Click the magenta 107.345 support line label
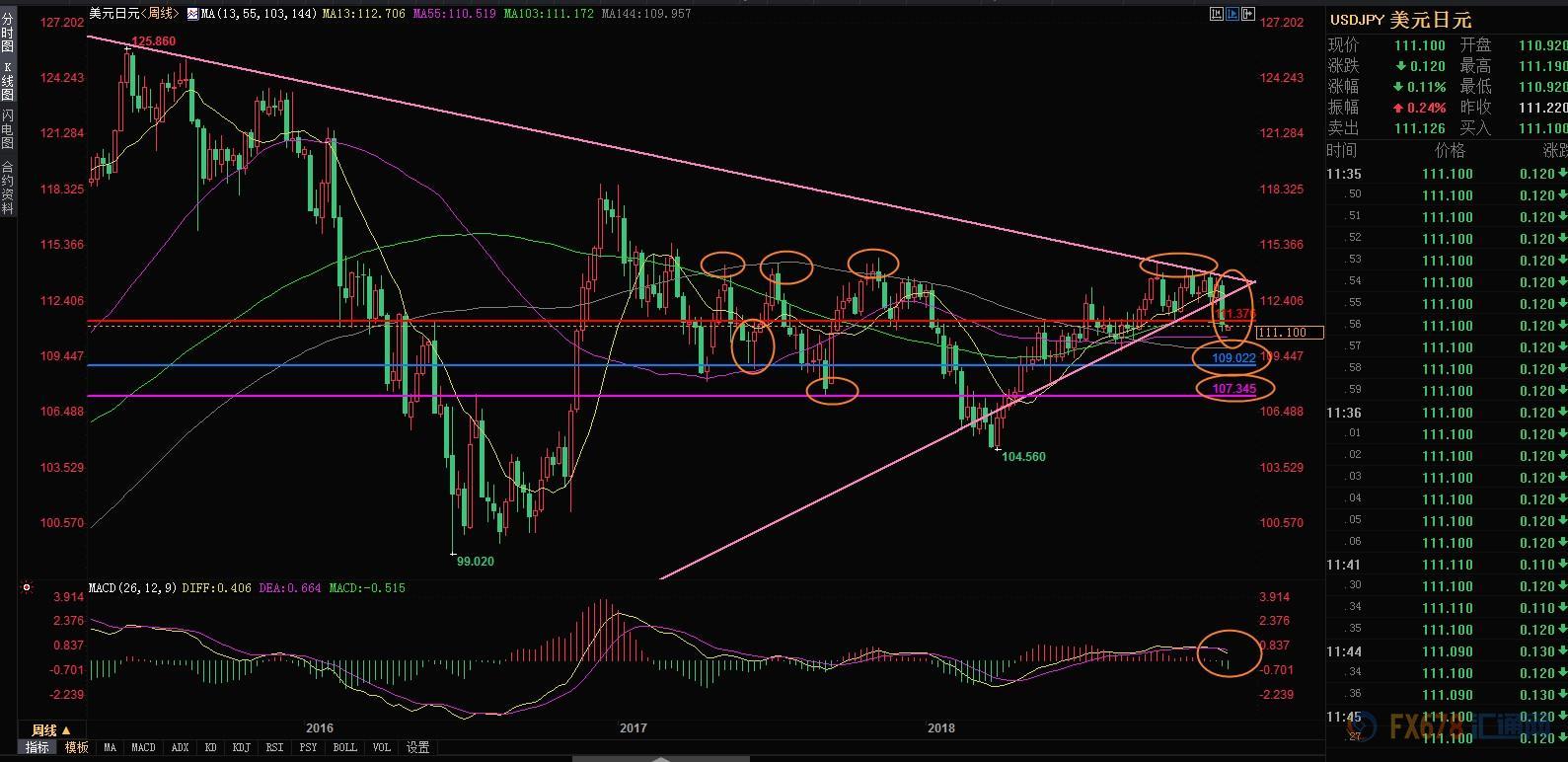Screen dimensions: 1568x762 (1233, 389)
